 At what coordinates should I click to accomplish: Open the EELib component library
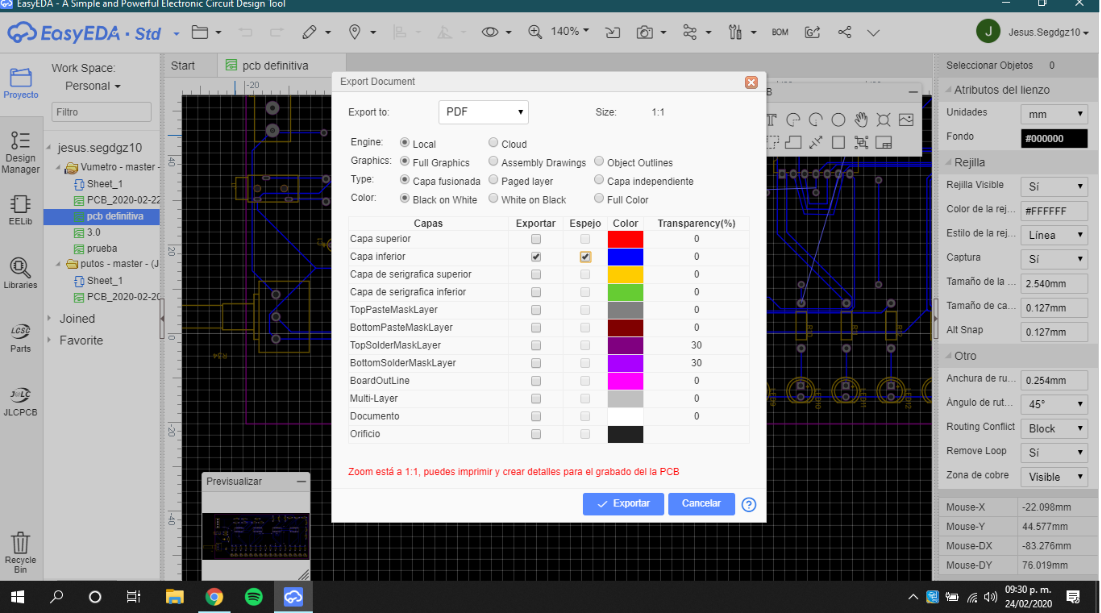pyautogui.click(x=20, y=208)
